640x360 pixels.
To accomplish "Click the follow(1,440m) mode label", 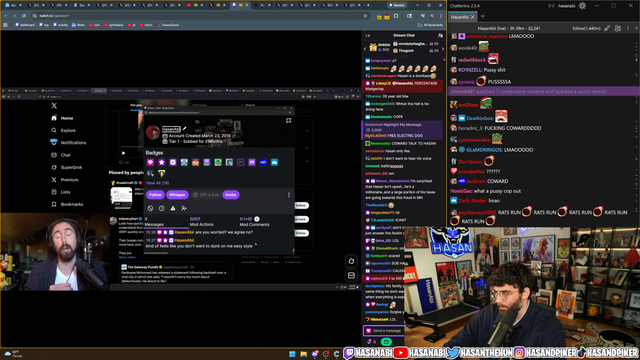I will tap(587, 29).
